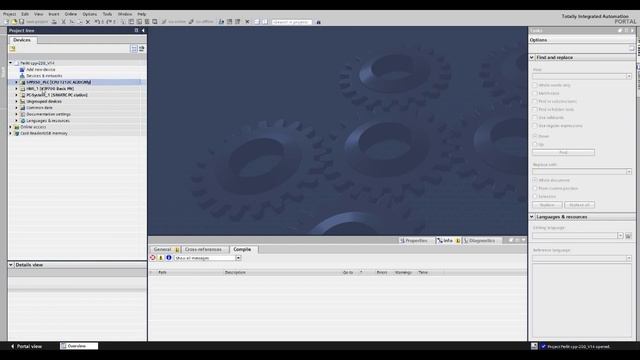Click the Go offline toolbar button
Image resolution: width=640 pixels, height=360 pixels.
coord(201,22)
